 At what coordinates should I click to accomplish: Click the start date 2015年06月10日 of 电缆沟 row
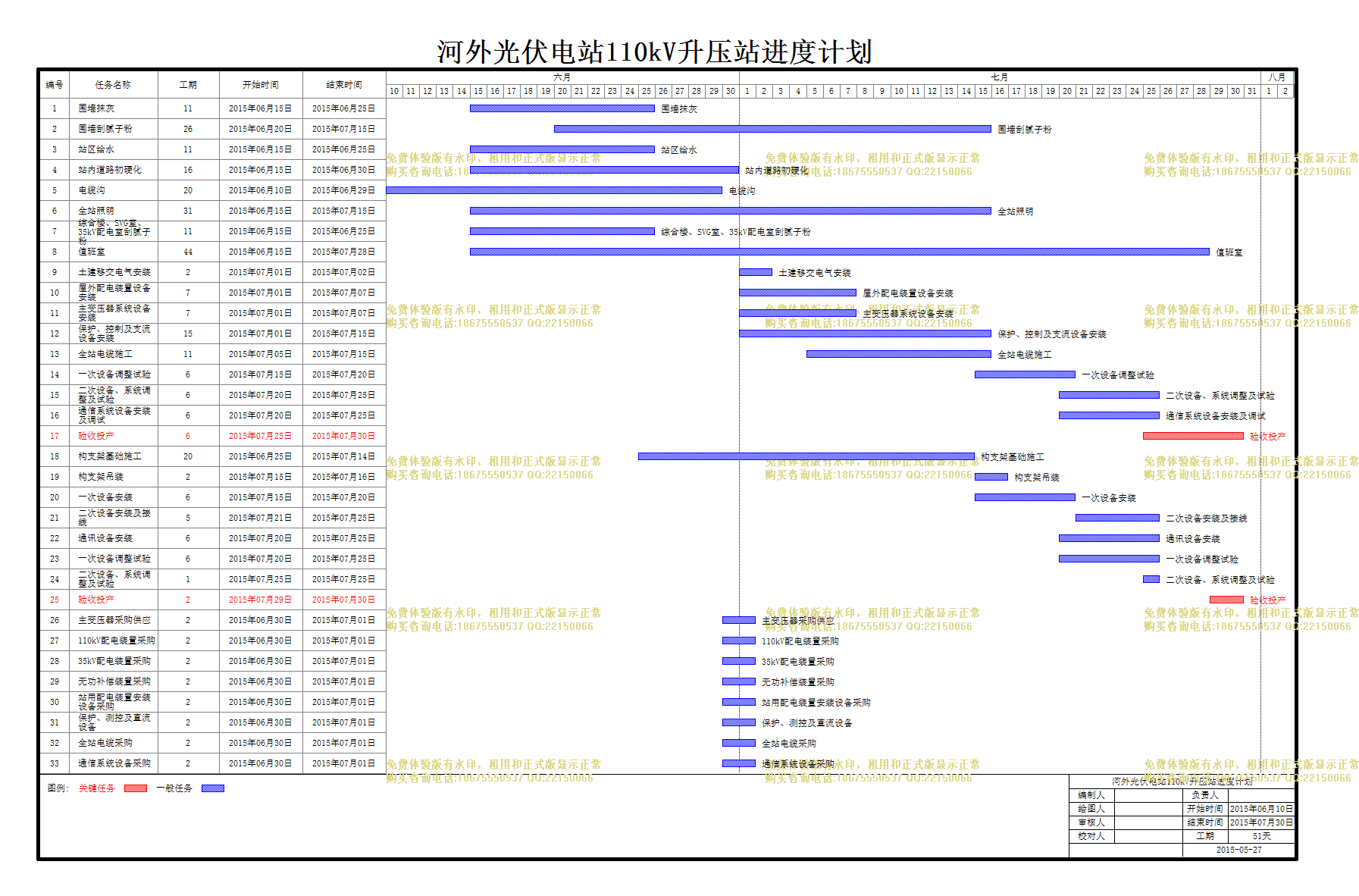260,190
